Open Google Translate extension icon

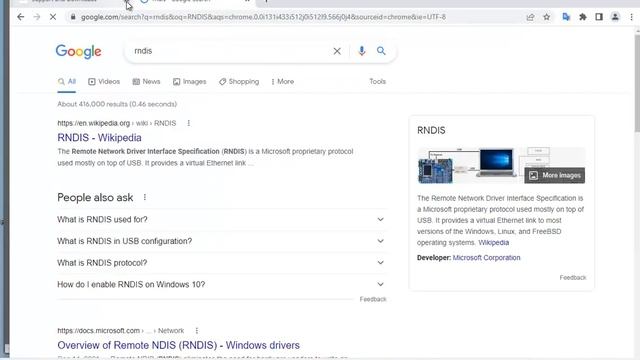pos(566,17)
